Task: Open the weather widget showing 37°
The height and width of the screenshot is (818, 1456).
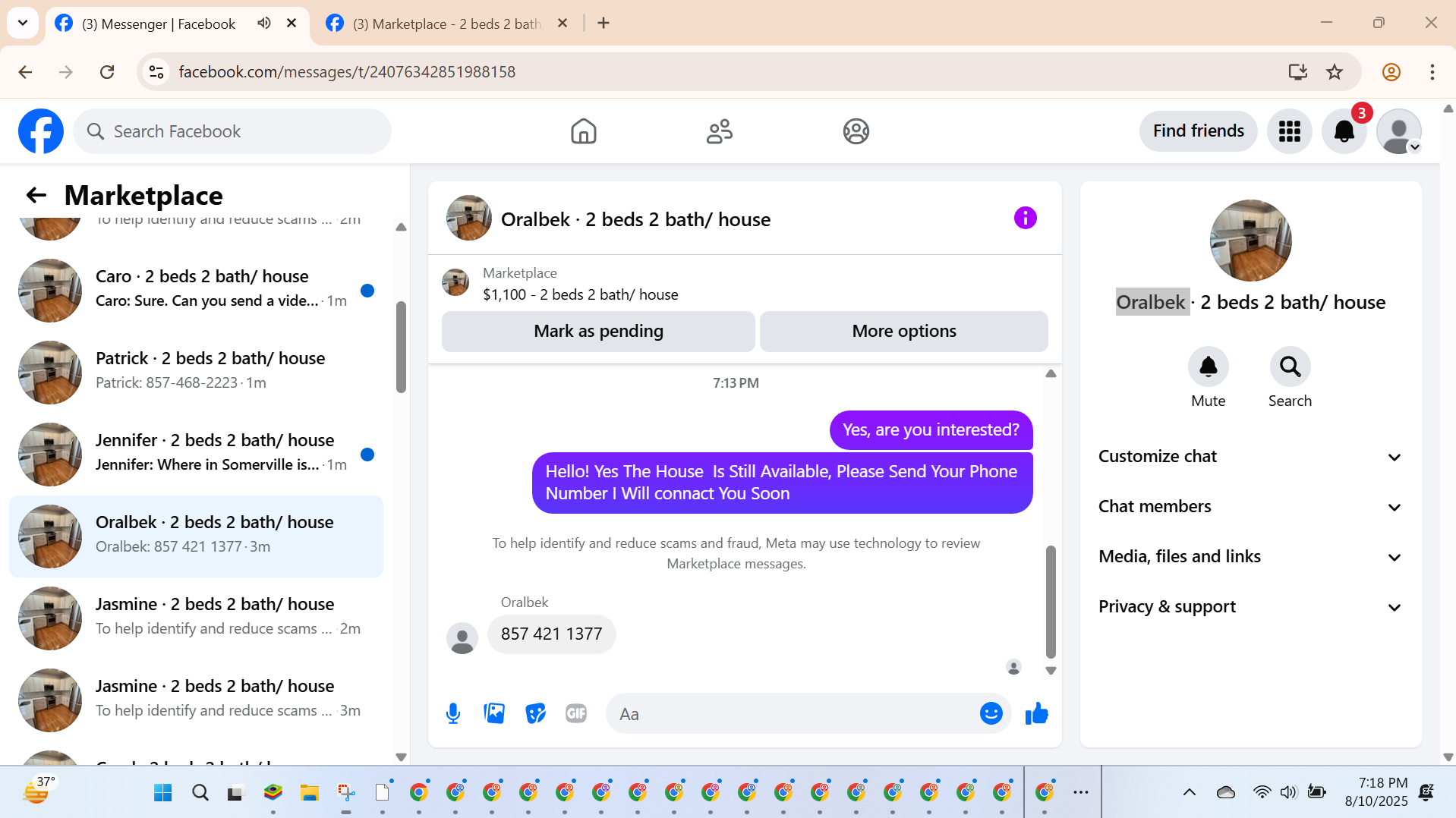Action: click(39, 791)
